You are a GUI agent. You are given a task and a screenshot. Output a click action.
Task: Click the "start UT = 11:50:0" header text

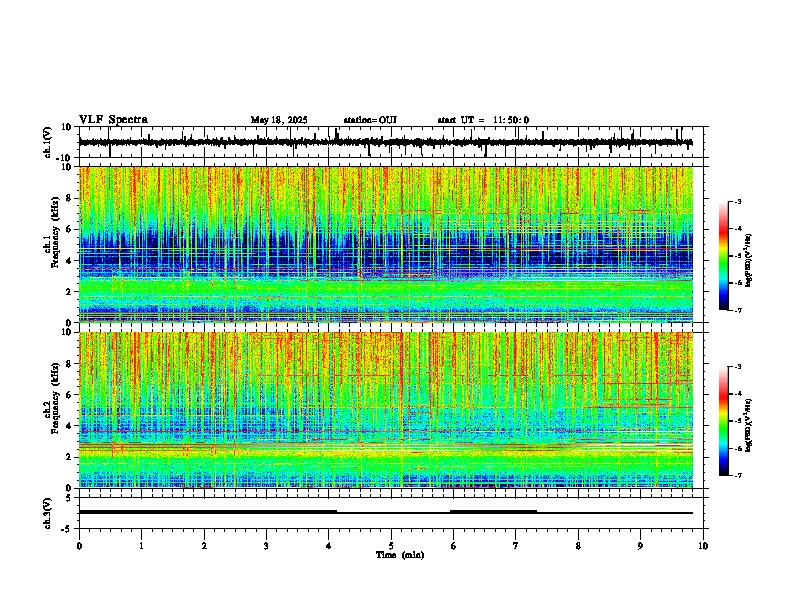tap(483, 120)
